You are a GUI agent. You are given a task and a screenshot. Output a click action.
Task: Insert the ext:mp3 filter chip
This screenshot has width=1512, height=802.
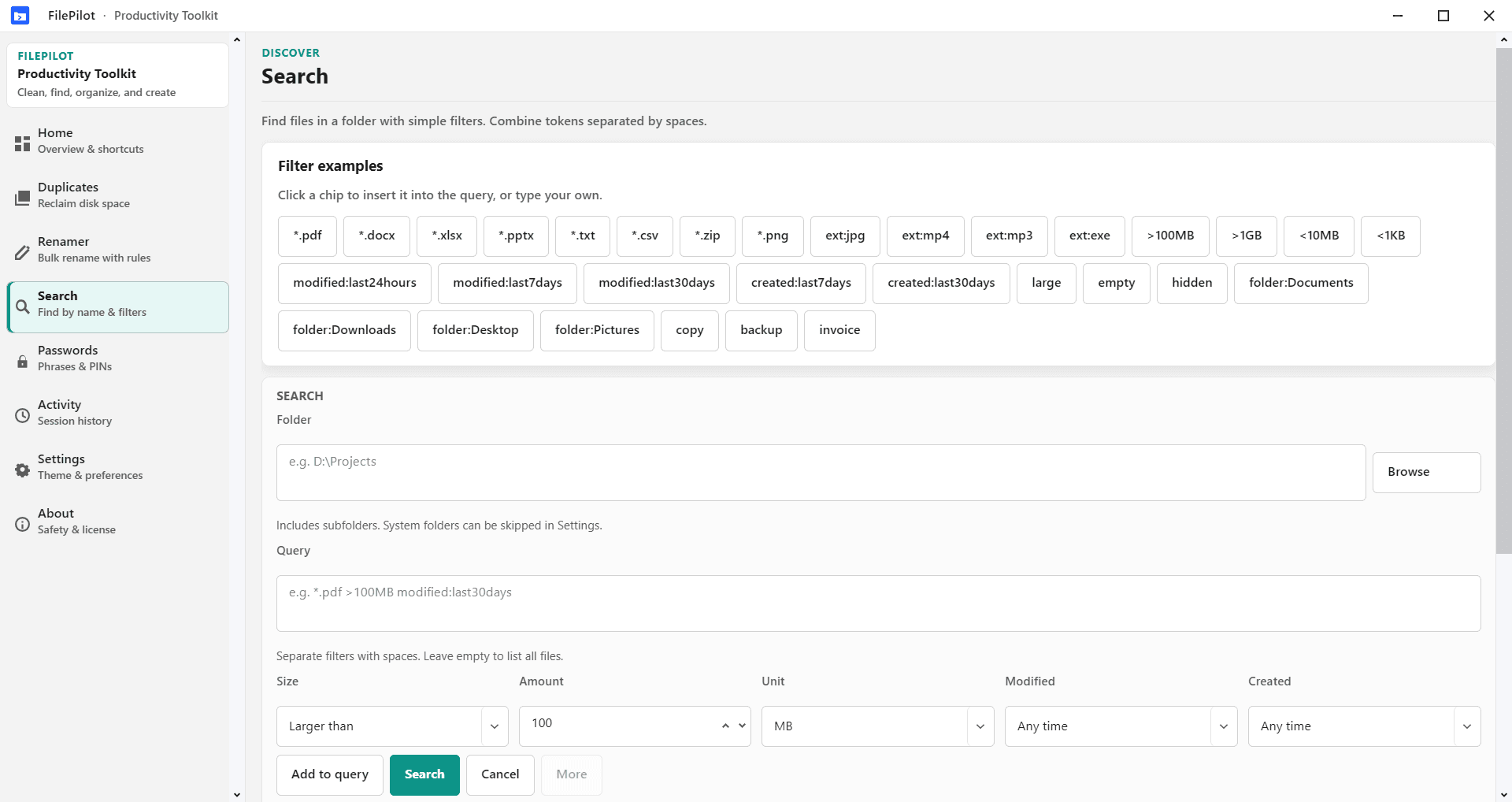pyautogui.click(x=1009, y=236)
